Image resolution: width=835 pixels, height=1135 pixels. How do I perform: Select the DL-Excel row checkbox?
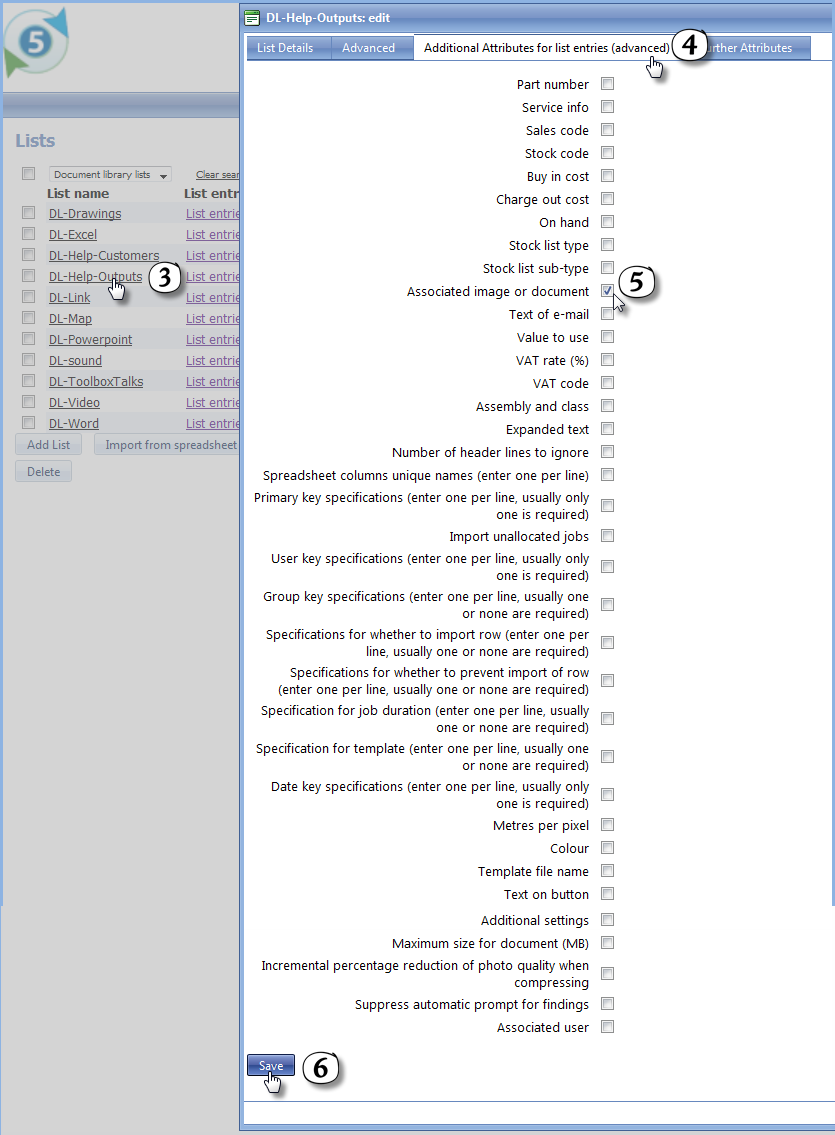point(28,234)
